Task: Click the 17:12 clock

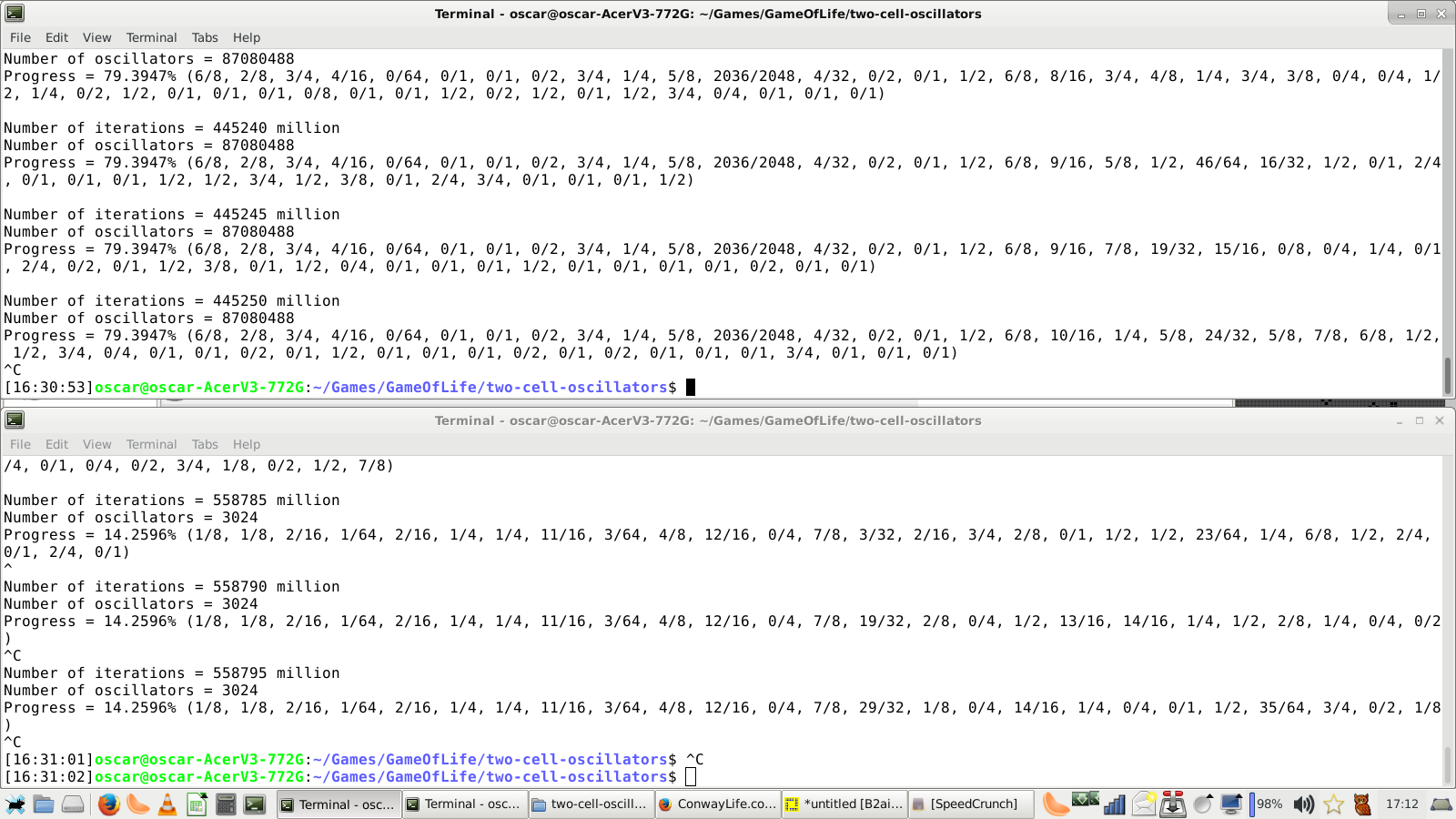Action: pyautogui.click(x=1401, y=804)
